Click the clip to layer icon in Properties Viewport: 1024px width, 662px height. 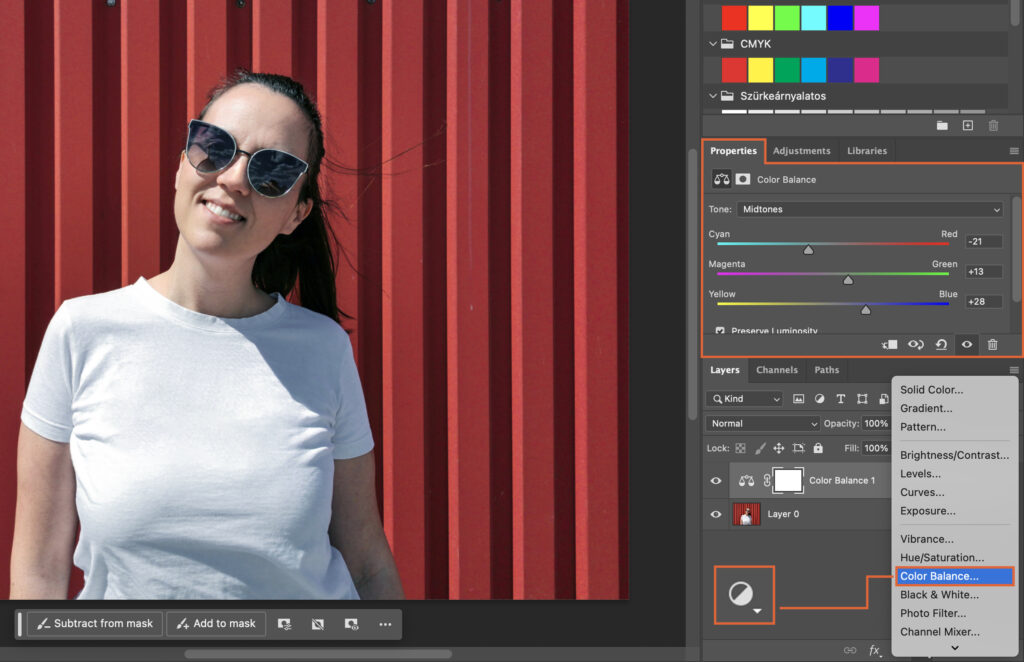[888, 344]
